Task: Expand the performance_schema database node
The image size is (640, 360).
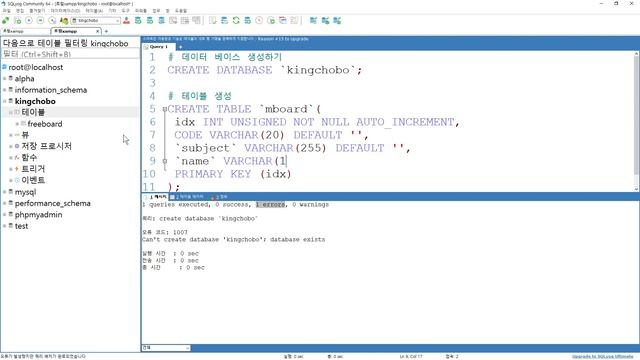Action: click(x=4, y=203)
